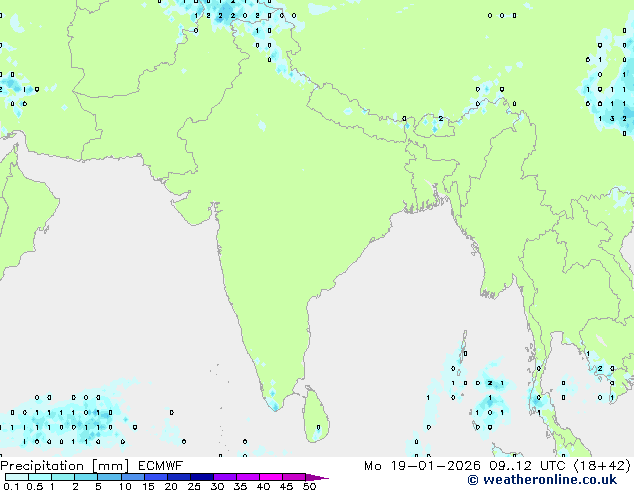Click the value "3" in eastern China cluster
The height and width of the screenshot is (490, 634).
[612, 118]
